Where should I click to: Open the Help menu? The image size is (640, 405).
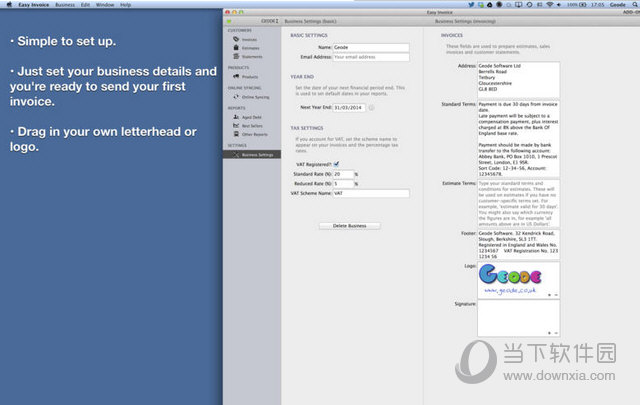point(125,5)
